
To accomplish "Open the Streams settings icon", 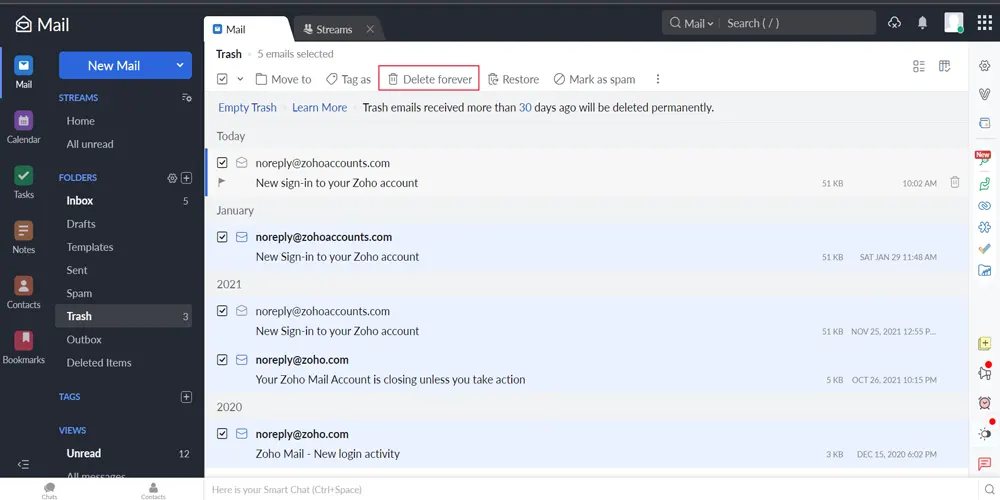I will point(186,98).
